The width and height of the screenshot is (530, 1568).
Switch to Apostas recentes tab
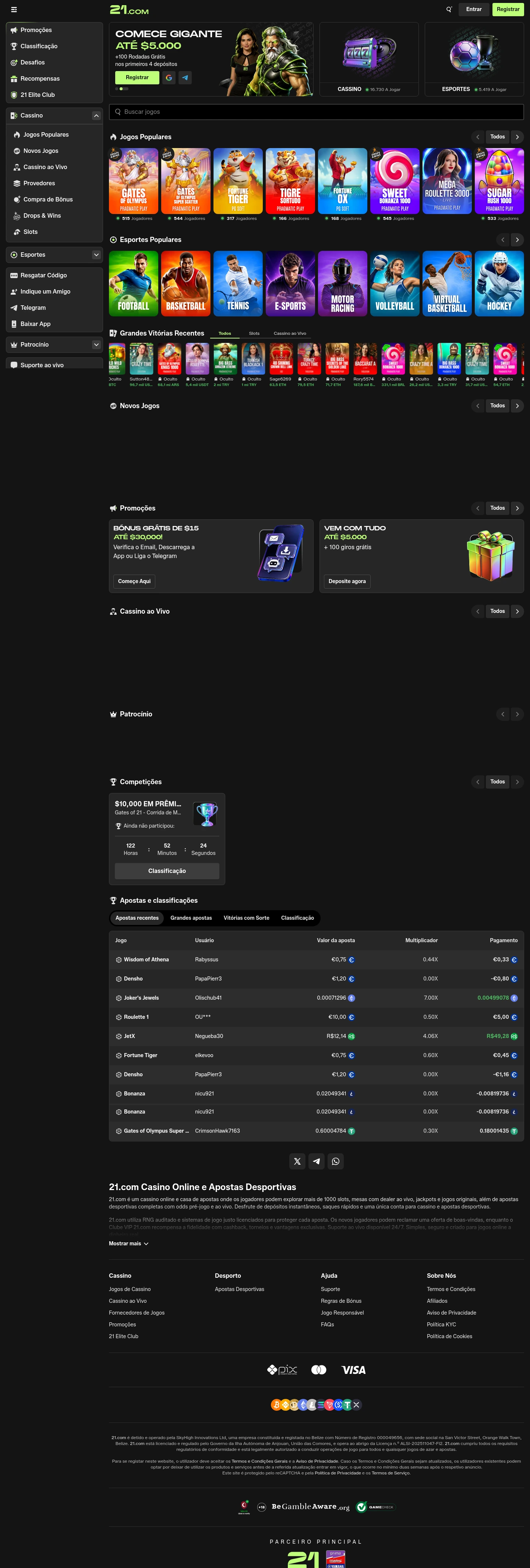point(137,918)
